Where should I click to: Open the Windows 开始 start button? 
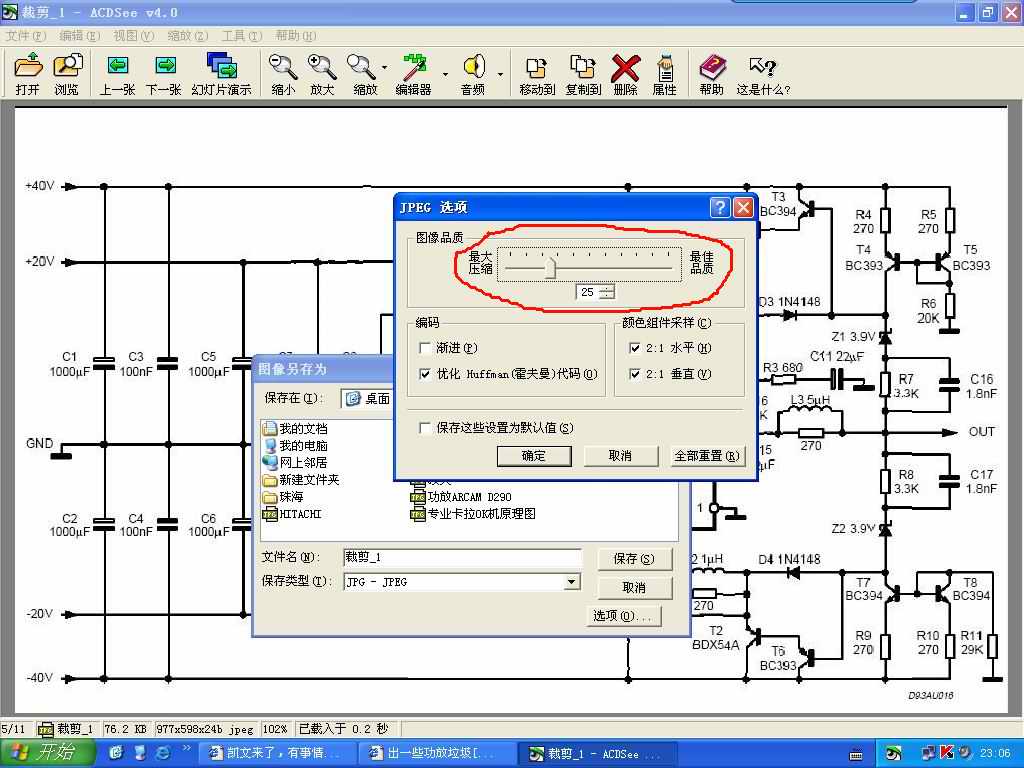coord(48,753)
